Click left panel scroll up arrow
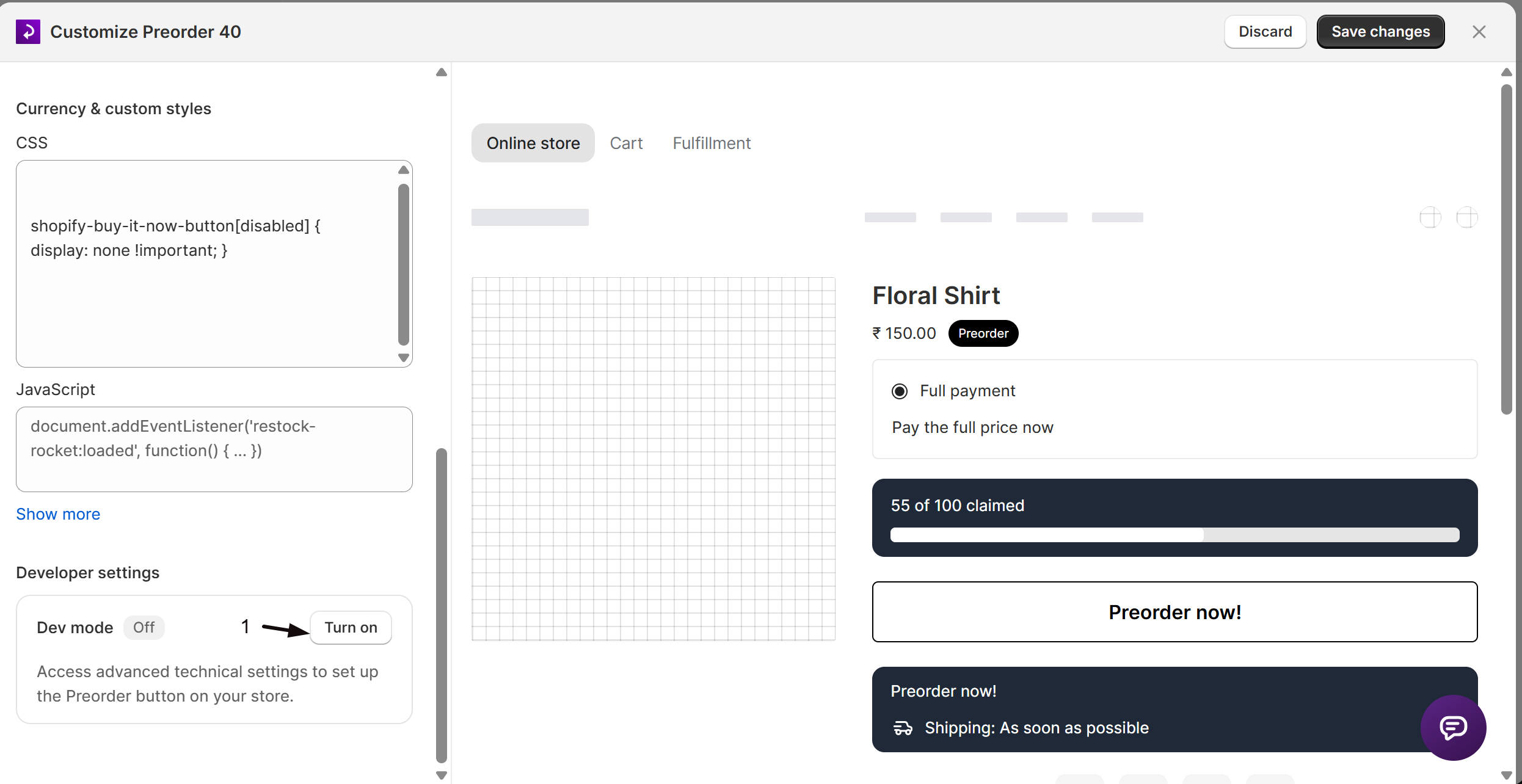The image size is (1522, 784). point(442,73)
